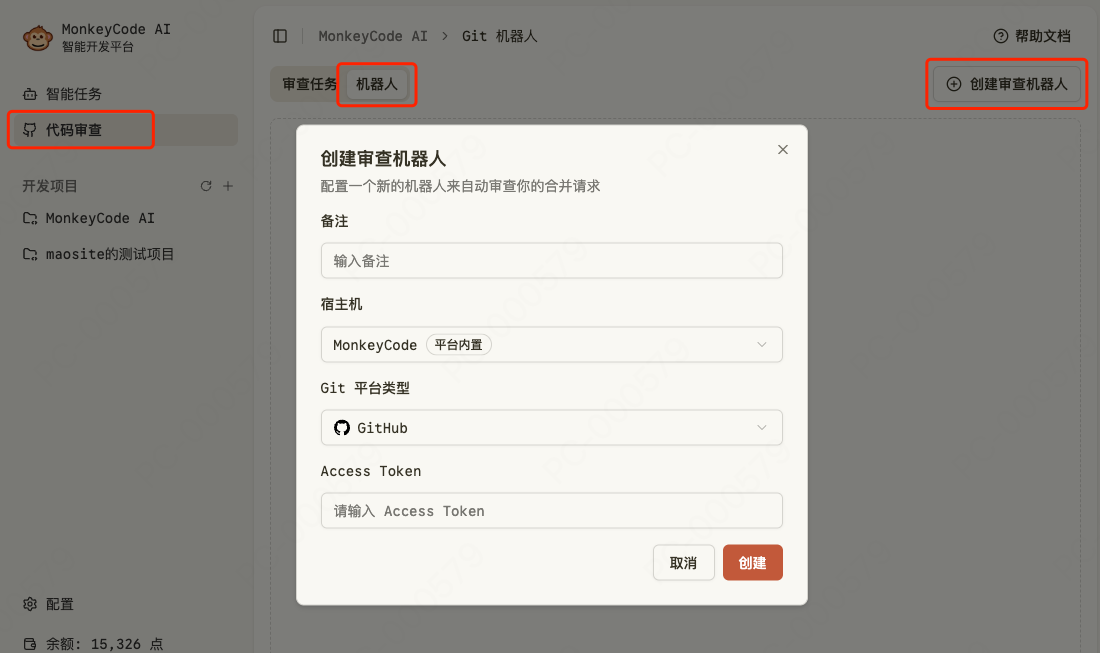The height and width of the screenshot is (653, 1100).
Task: Open the 宿主机 dropdown
Action: (x=551, y=344)
